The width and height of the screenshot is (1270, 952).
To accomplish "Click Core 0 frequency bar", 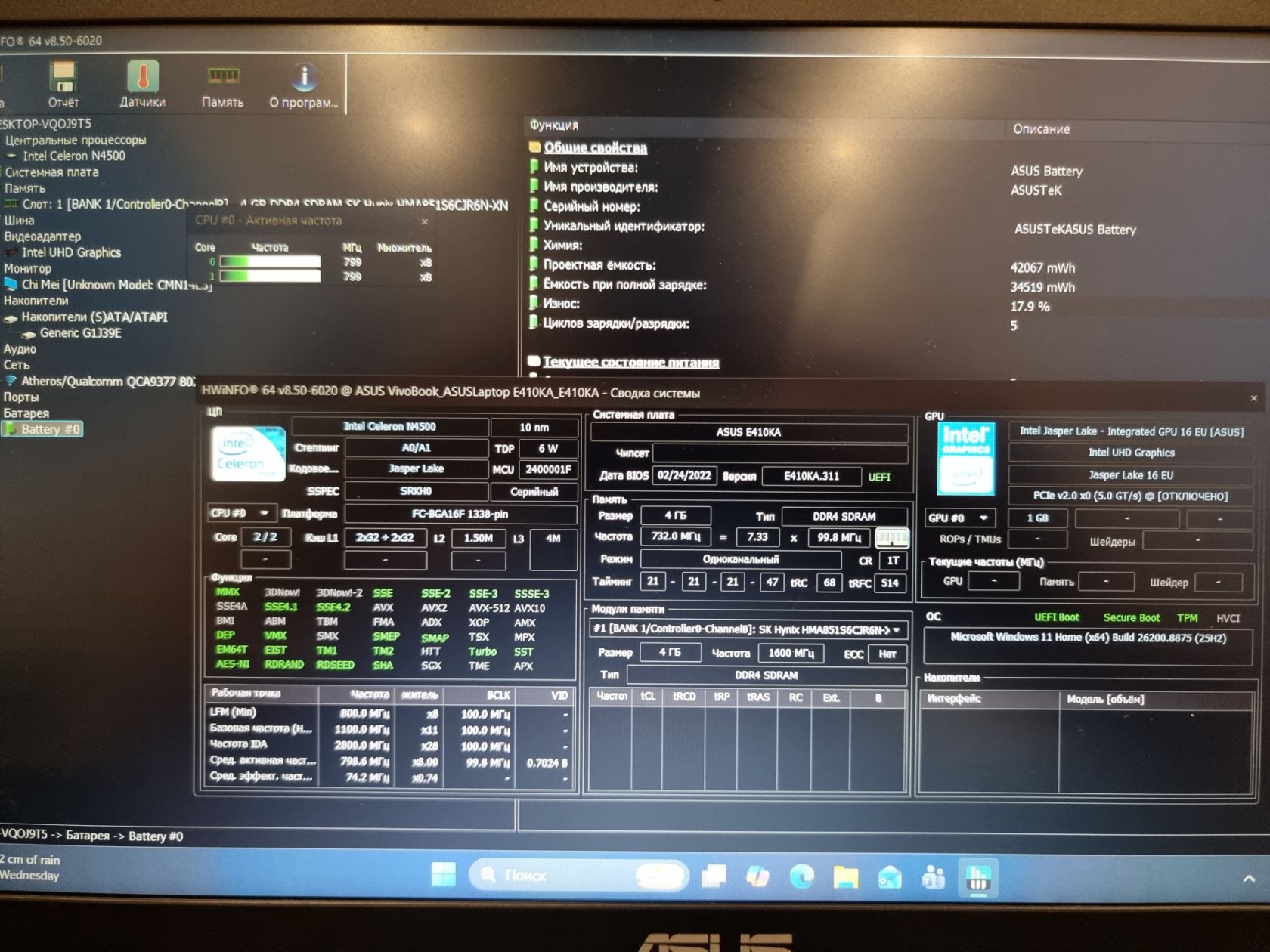I will (x=270, y=262).
